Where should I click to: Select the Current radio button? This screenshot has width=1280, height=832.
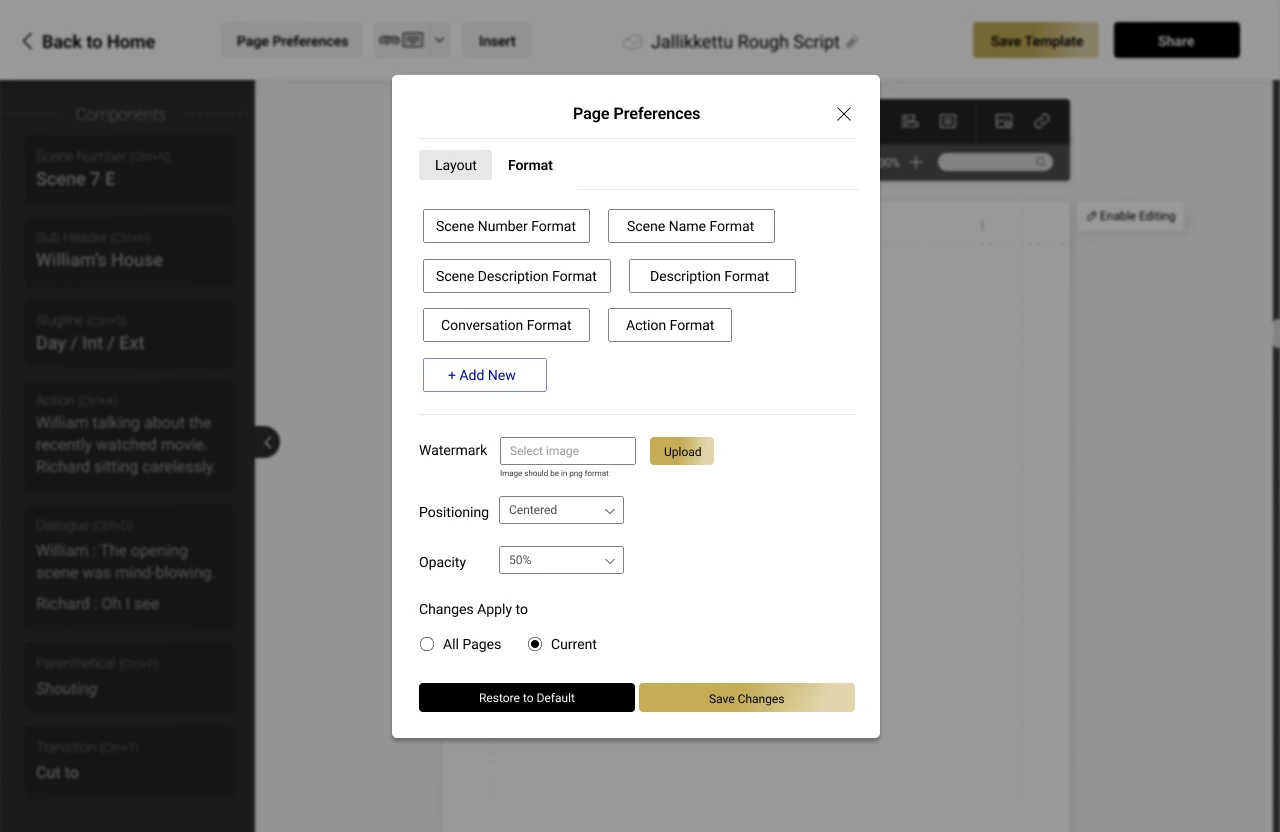pos(535,644)
